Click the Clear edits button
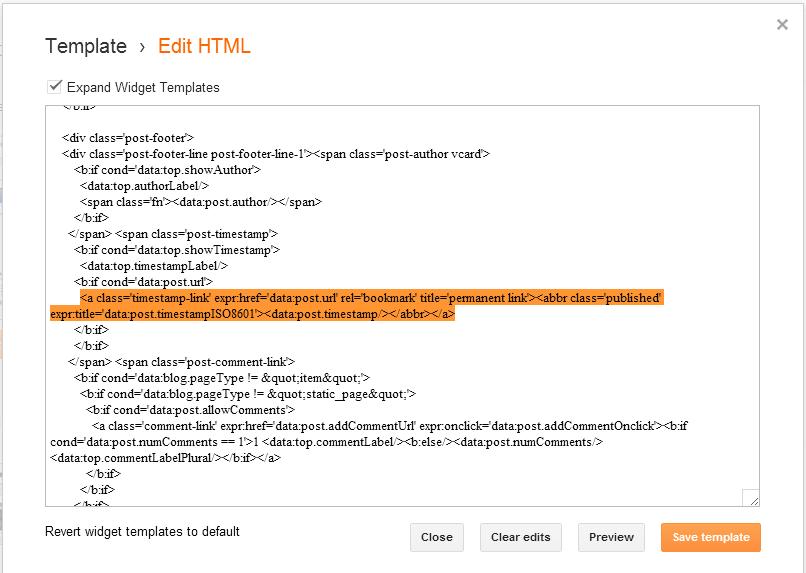Screen dimensions: 806x573 pyautogui.click(x=520, y=537)
